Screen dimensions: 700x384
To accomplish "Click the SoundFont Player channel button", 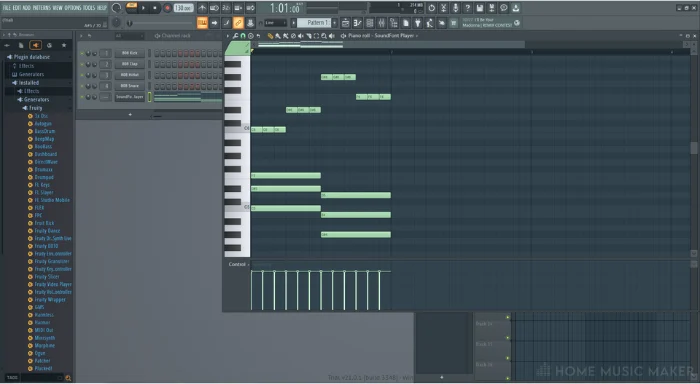I will 129,97.
